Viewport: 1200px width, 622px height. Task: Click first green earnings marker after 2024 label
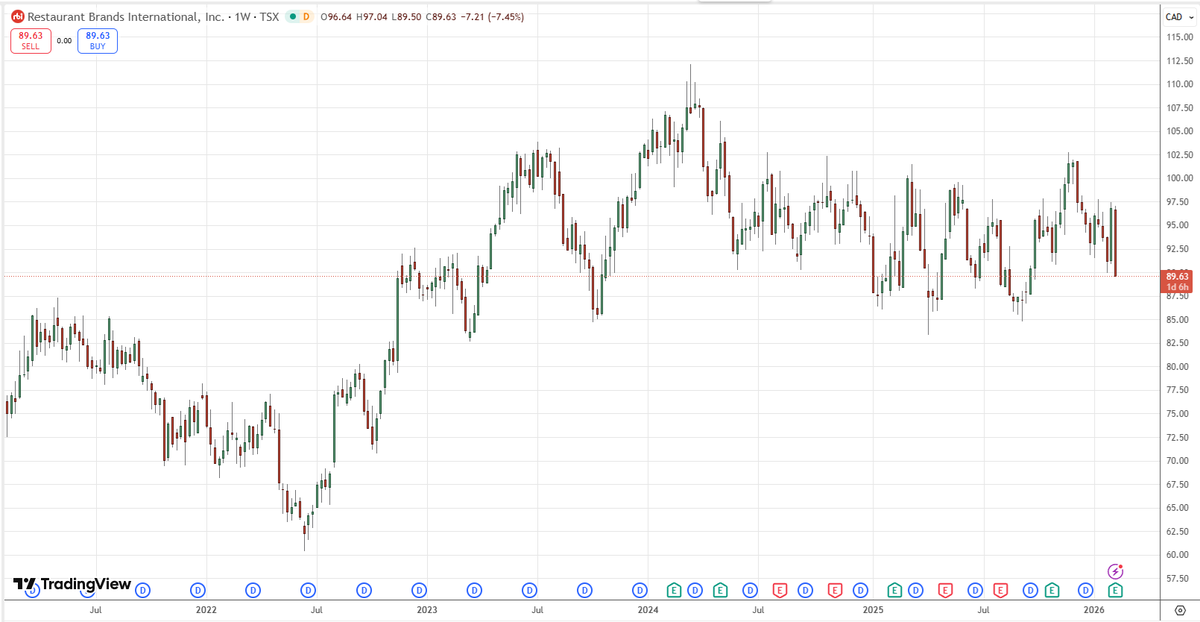pyautogui.click(x=674, y=591)
